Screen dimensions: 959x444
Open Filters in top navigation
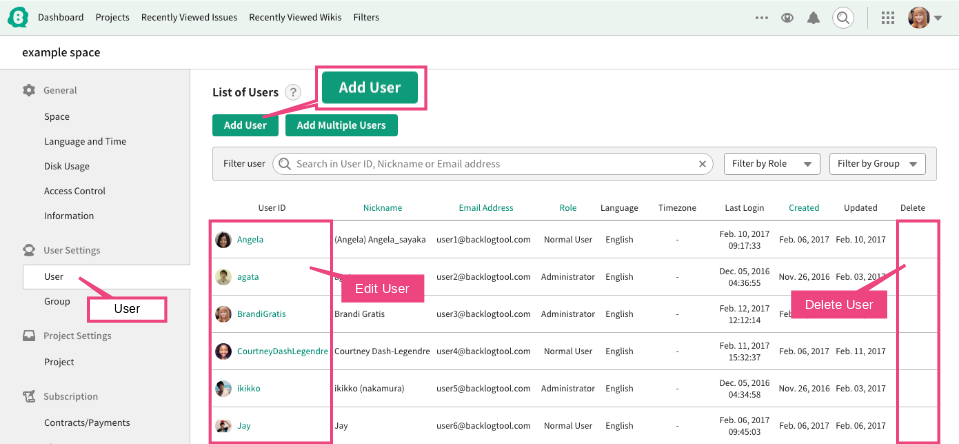(x=366, y=18)
